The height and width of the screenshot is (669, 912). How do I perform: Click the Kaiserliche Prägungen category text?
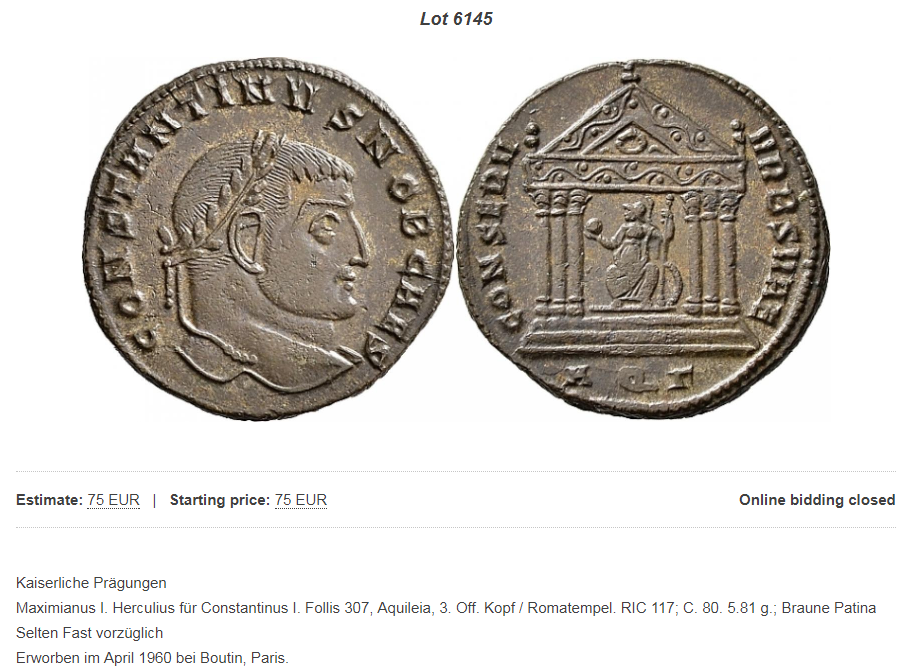[x=91, y=583]
